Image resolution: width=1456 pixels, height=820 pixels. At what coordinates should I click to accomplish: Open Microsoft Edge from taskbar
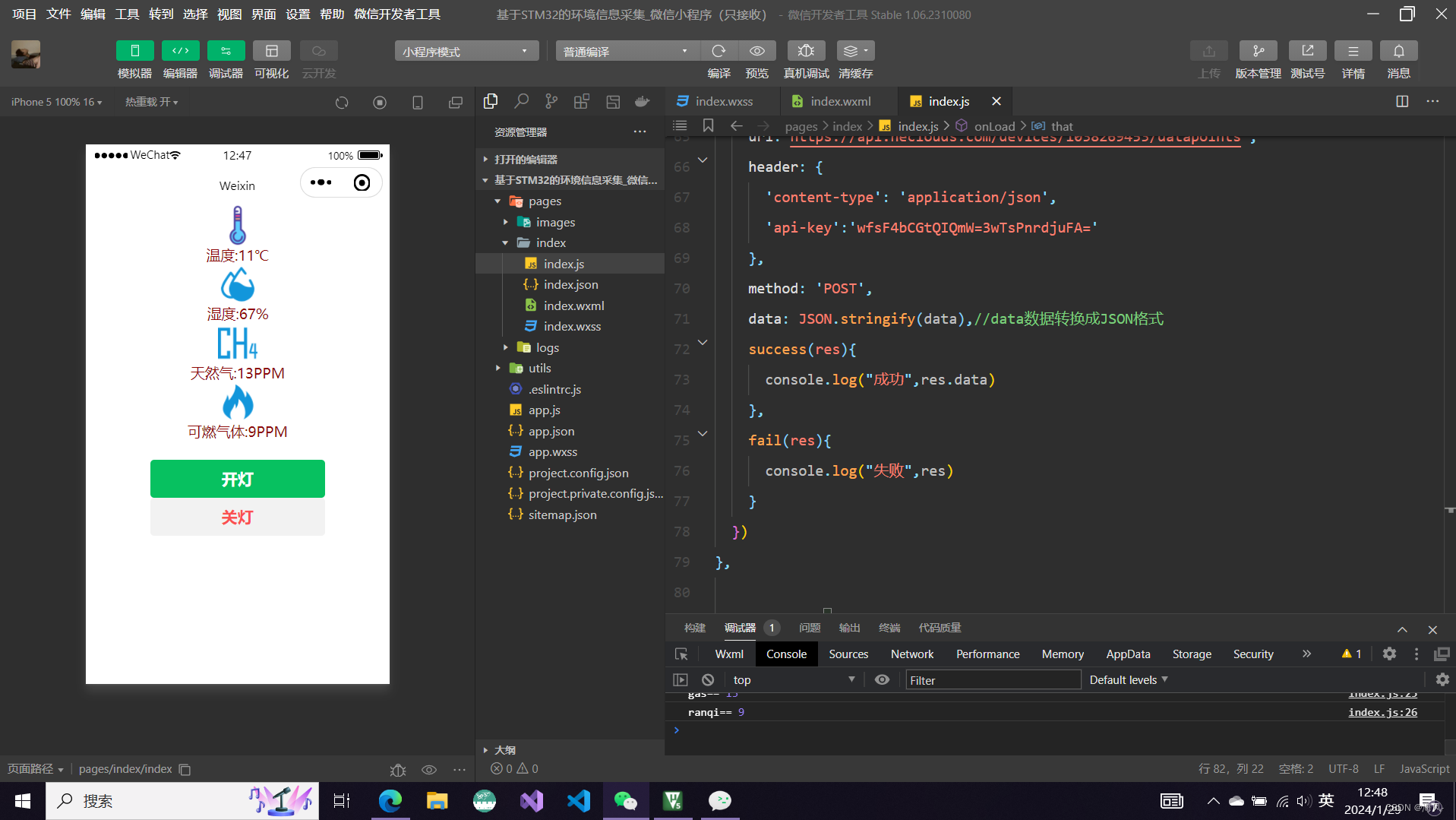[390, 800]
